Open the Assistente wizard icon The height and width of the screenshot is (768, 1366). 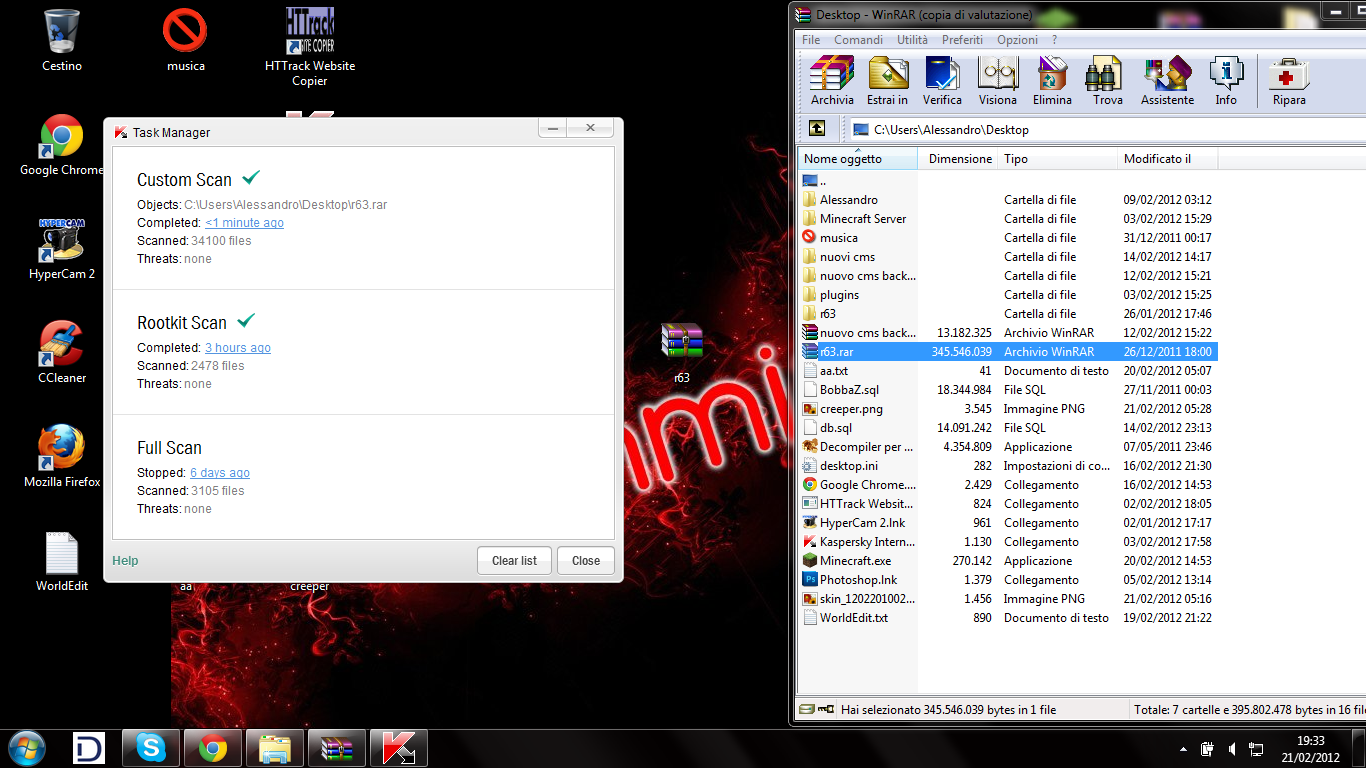1167,81
